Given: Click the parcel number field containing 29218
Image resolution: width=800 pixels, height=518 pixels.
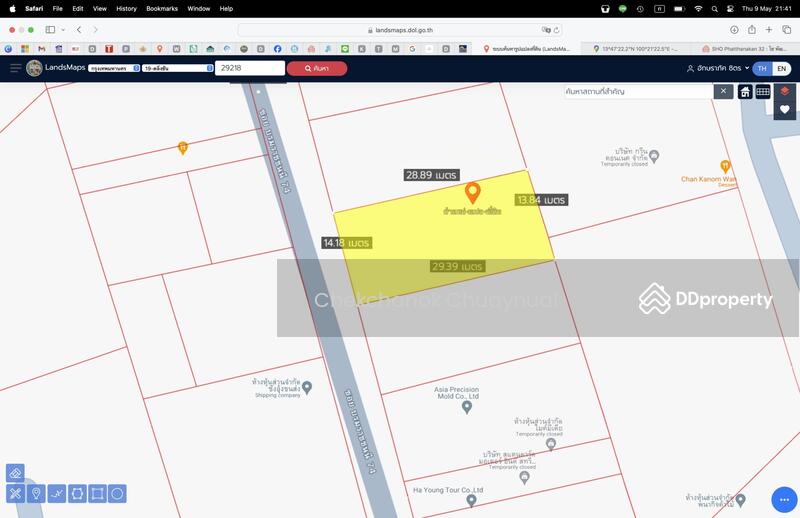Looking at the screenshot, I should click(249, 68).
